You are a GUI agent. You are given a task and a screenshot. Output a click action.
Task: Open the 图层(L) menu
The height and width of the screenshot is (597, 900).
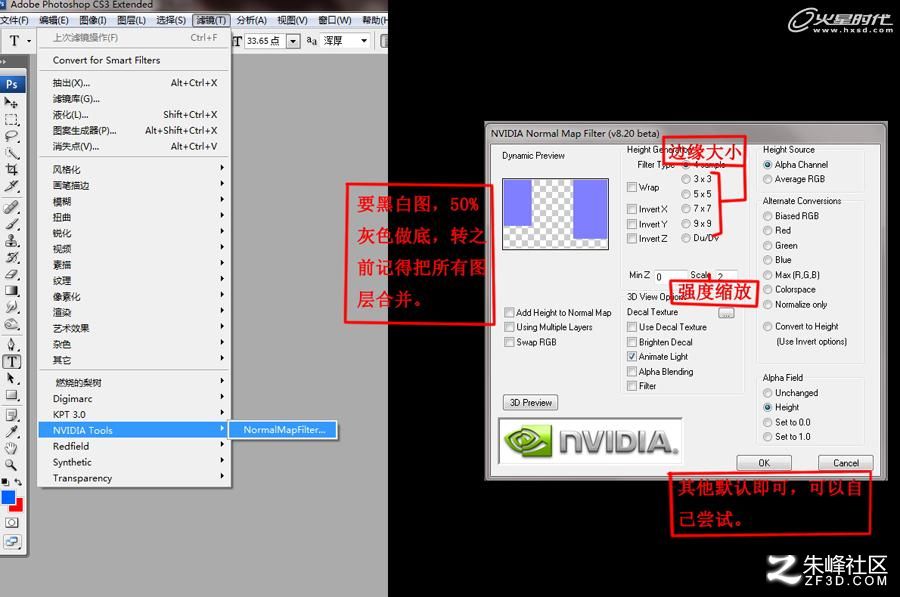pyautogui.click(x=131, y=20)
